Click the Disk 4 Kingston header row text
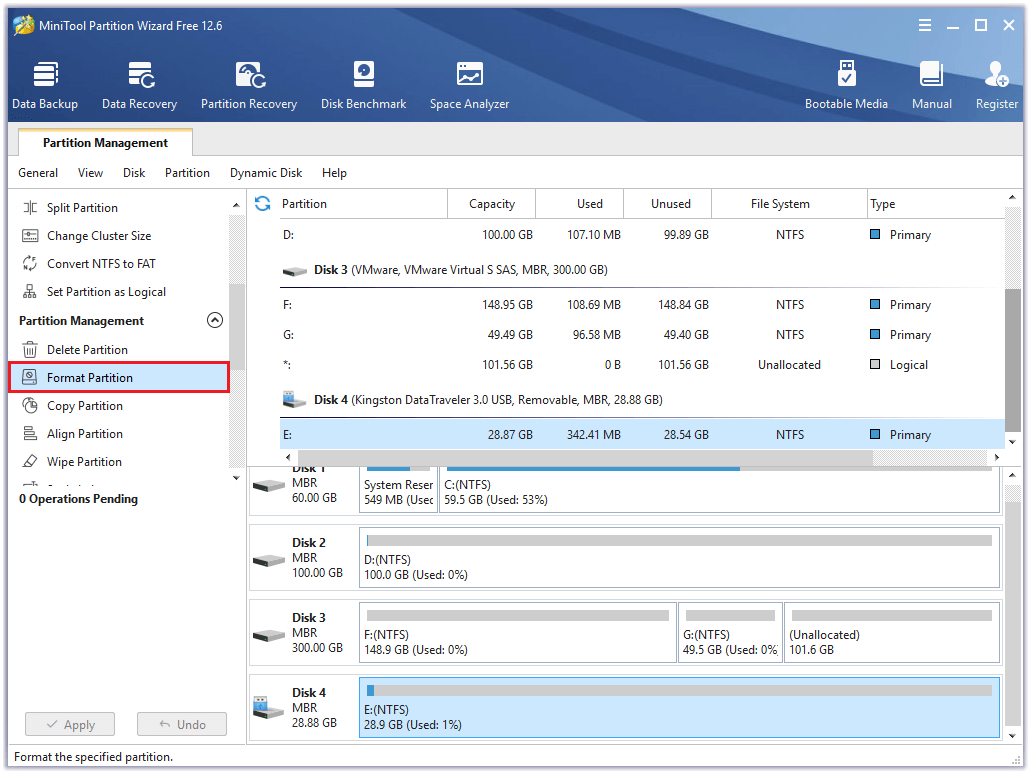Image resolution: width=1033 pixels, height=775 pixels. pos(488,399)
